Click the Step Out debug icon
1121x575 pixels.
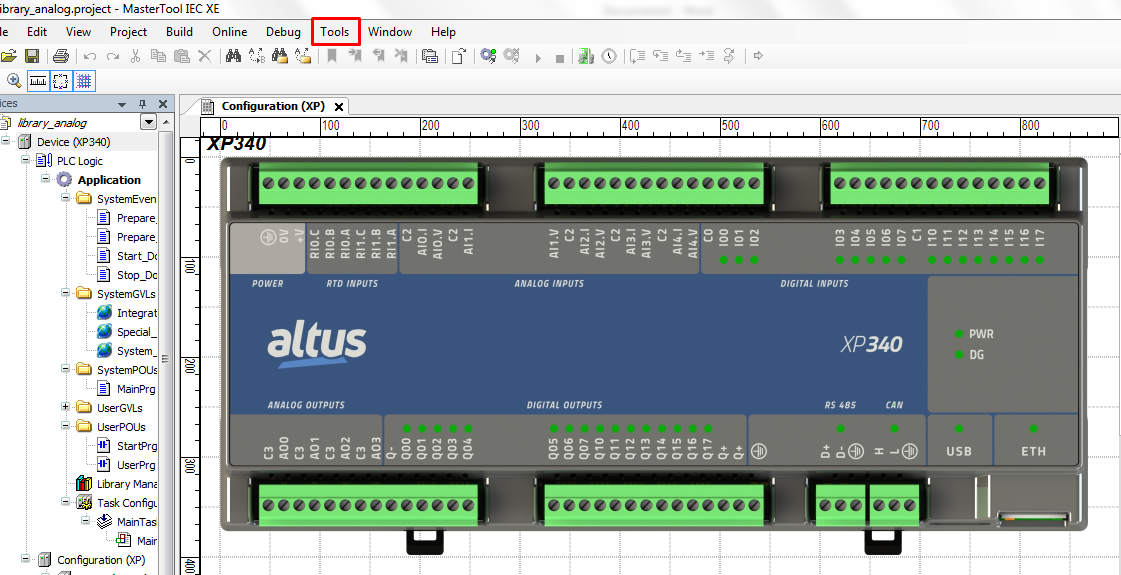pyautogui.click(x=683, y=56)
